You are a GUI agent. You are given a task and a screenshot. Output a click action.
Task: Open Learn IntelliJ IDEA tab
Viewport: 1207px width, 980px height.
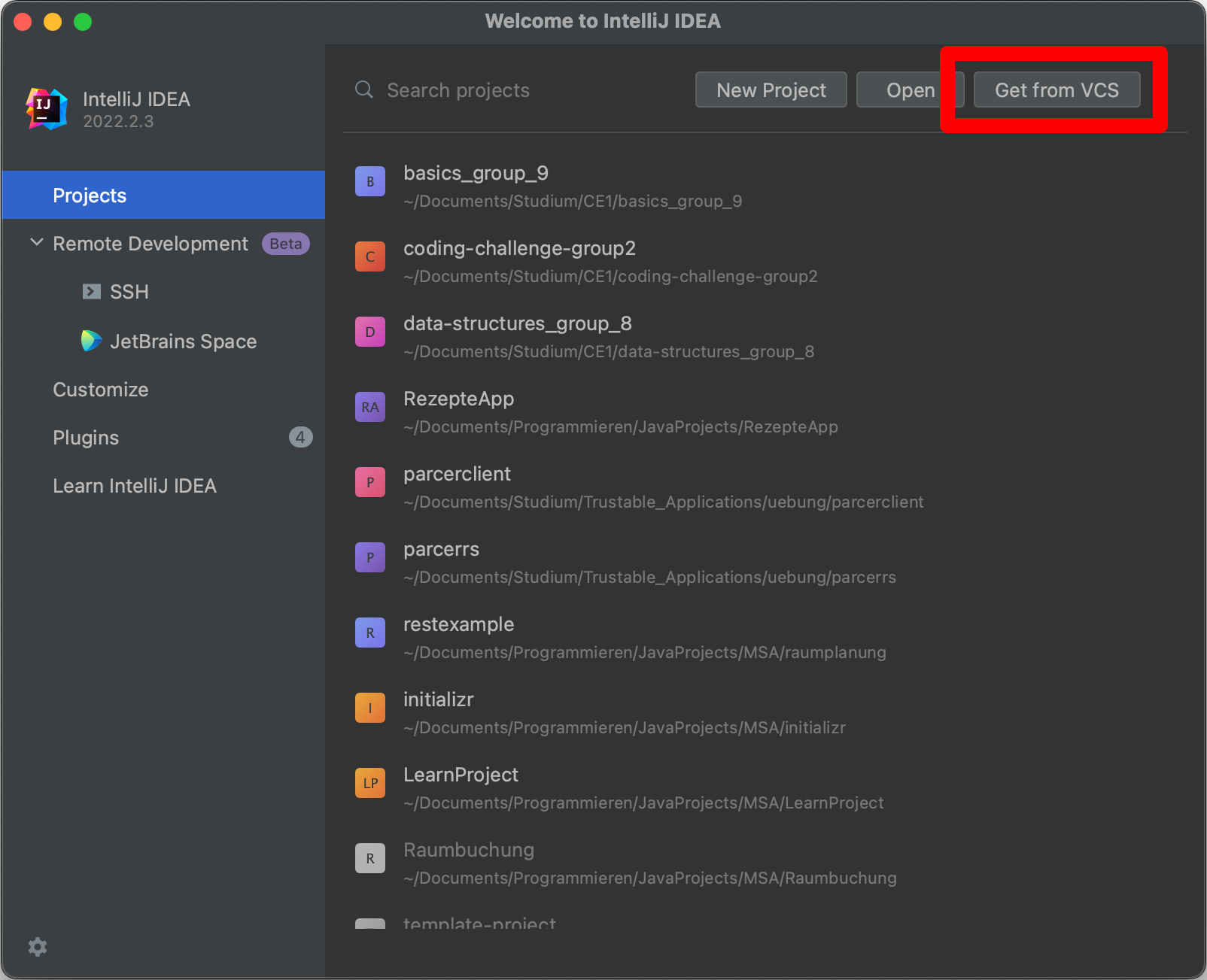135,486
